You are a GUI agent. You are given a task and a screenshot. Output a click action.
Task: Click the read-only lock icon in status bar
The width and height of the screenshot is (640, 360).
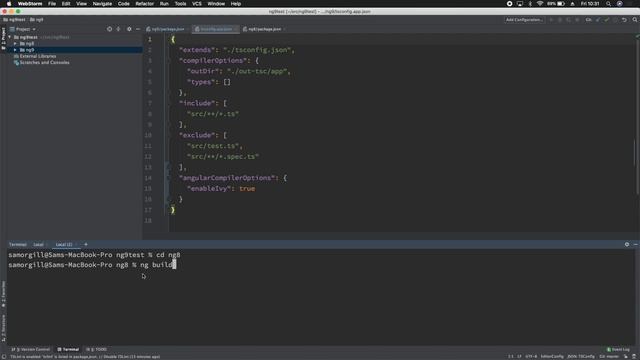click(626, 356)
